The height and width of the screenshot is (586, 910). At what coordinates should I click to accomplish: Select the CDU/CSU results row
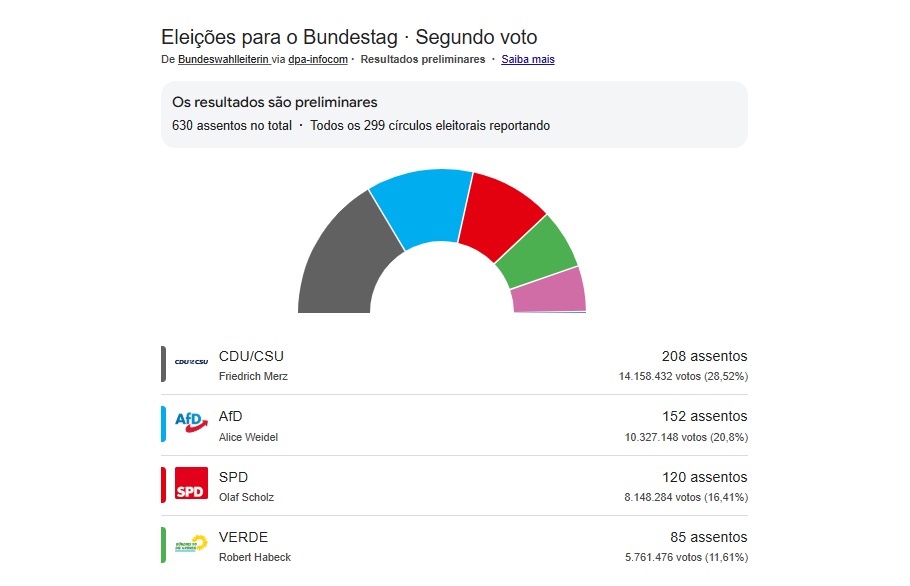(455, 365)
